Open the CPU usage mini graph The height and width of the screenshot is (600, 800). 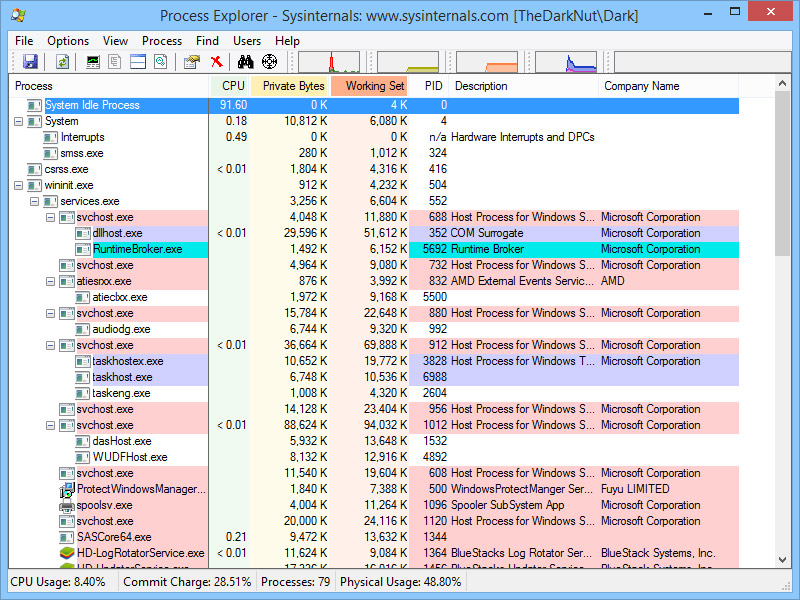[329, 62]
